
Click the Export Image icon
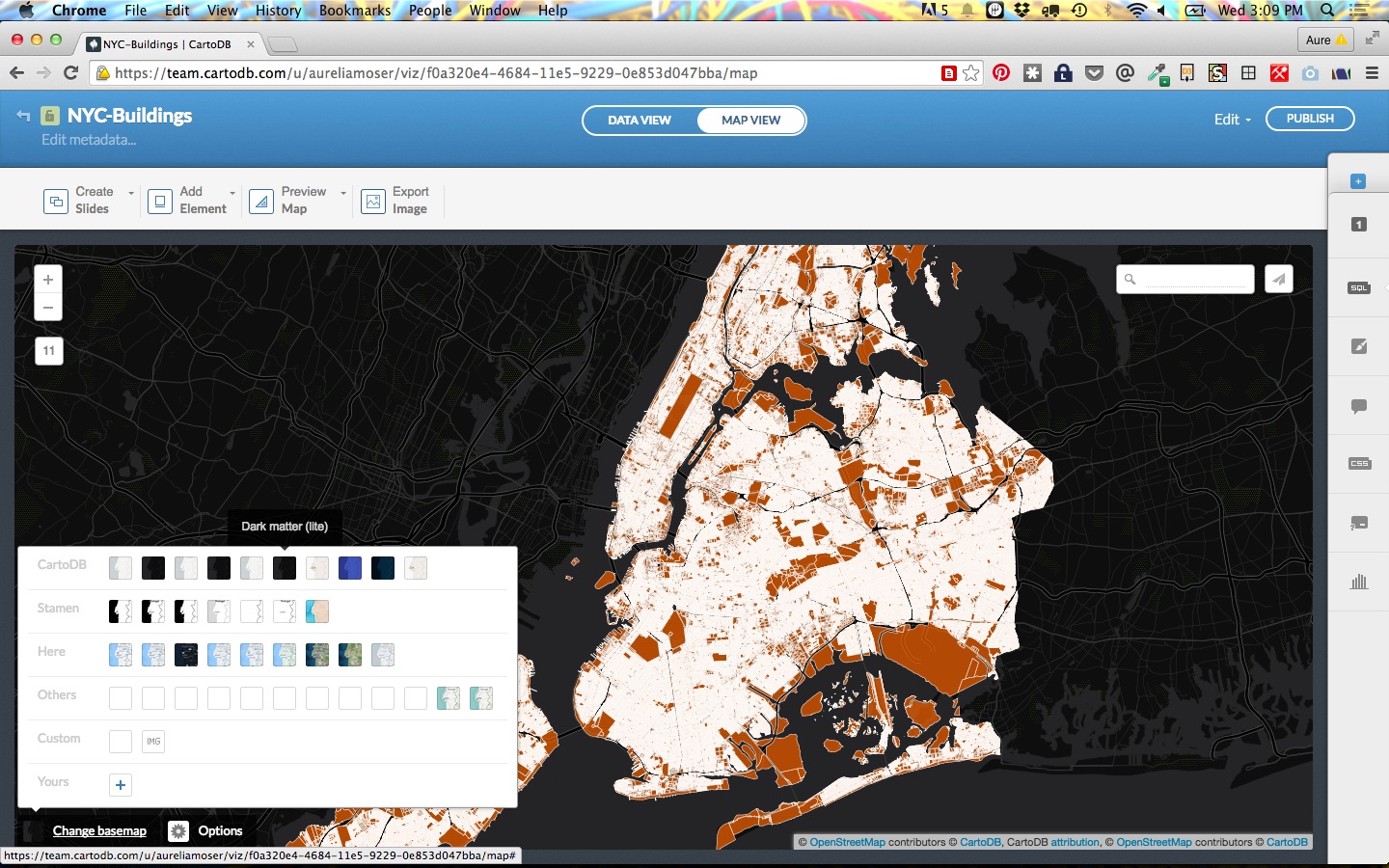(x=373, y=201)
